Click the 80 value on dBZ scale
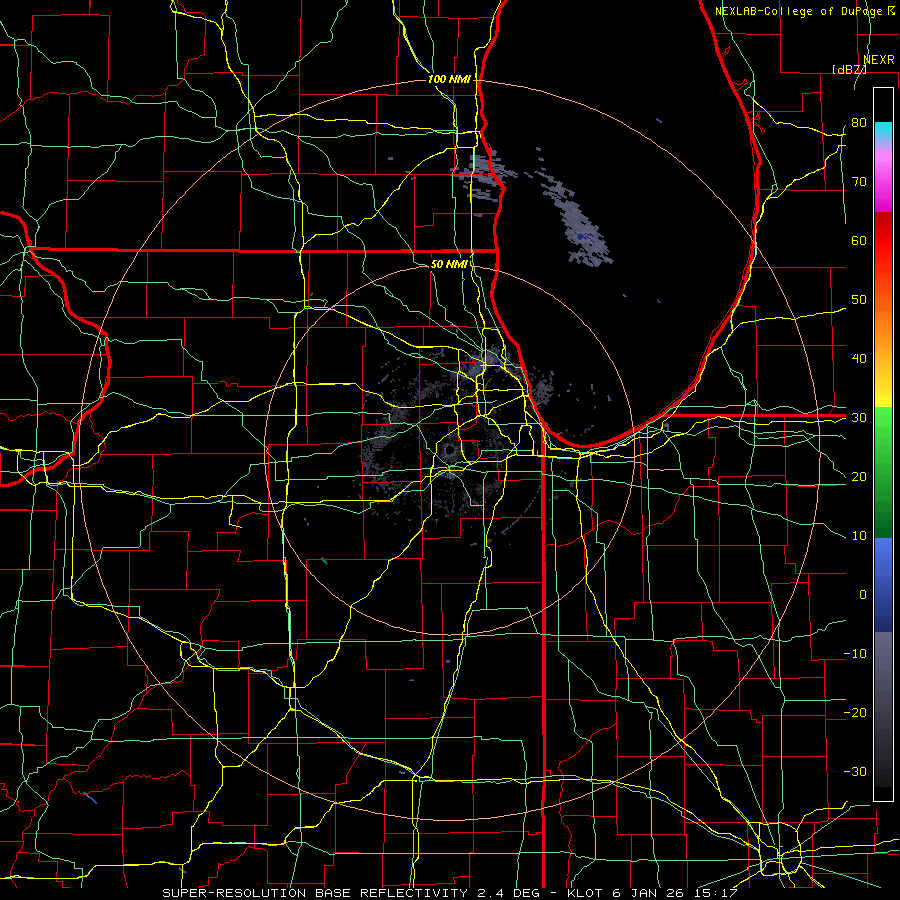 pyautogui.click(x=859, y=122)
